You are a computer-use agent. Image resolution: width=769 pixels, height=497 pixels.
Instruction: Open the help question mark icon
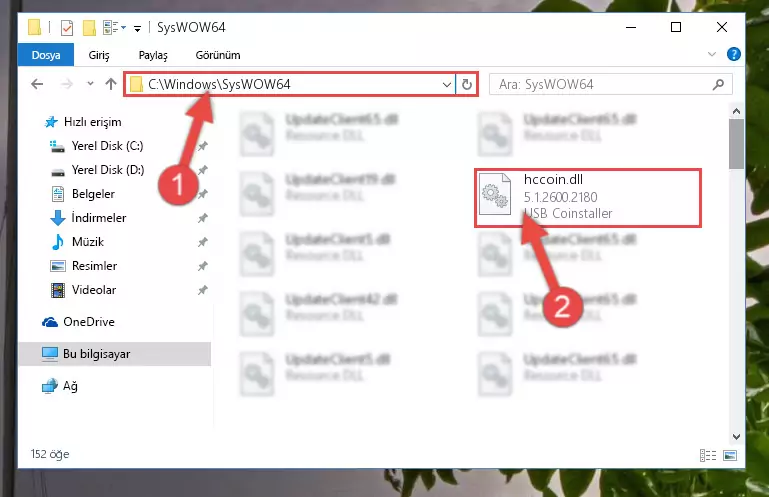[734, 54]
